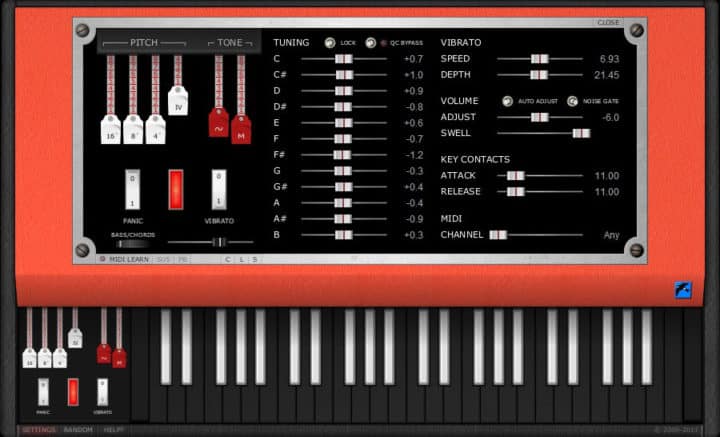Image resolution: width=720 pixels, height=437 pixels.
Task: Click the ATTACK value 11.00
Action: (x=607, y=176)
